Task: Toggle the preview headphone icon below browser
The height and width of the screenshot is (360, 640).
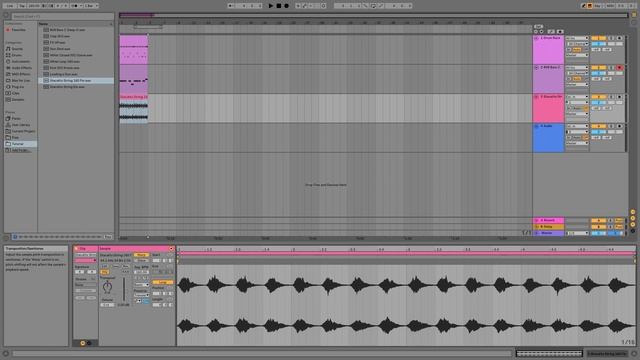Action: 15,237
